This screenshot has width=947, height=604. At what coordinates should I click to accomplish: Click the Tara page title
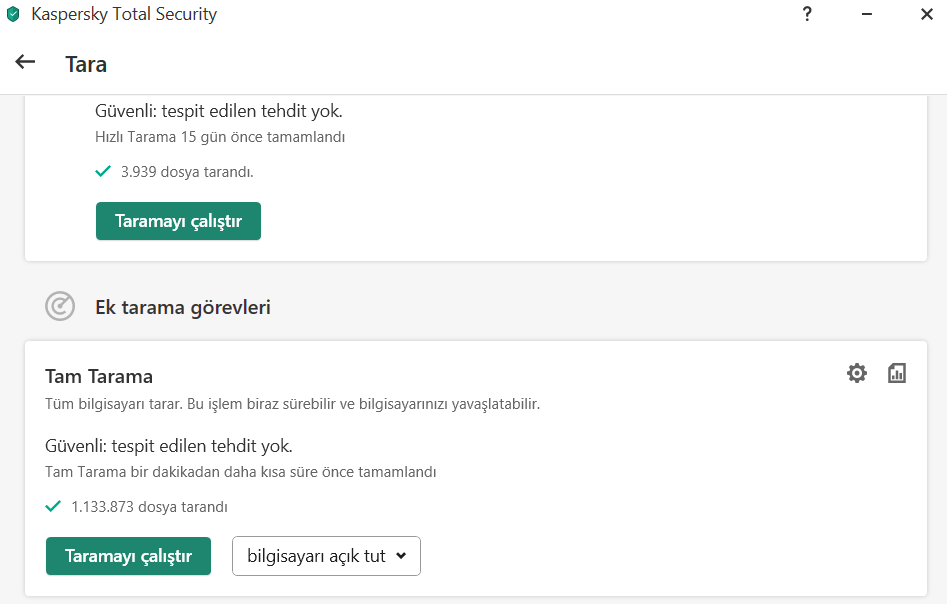86,64
